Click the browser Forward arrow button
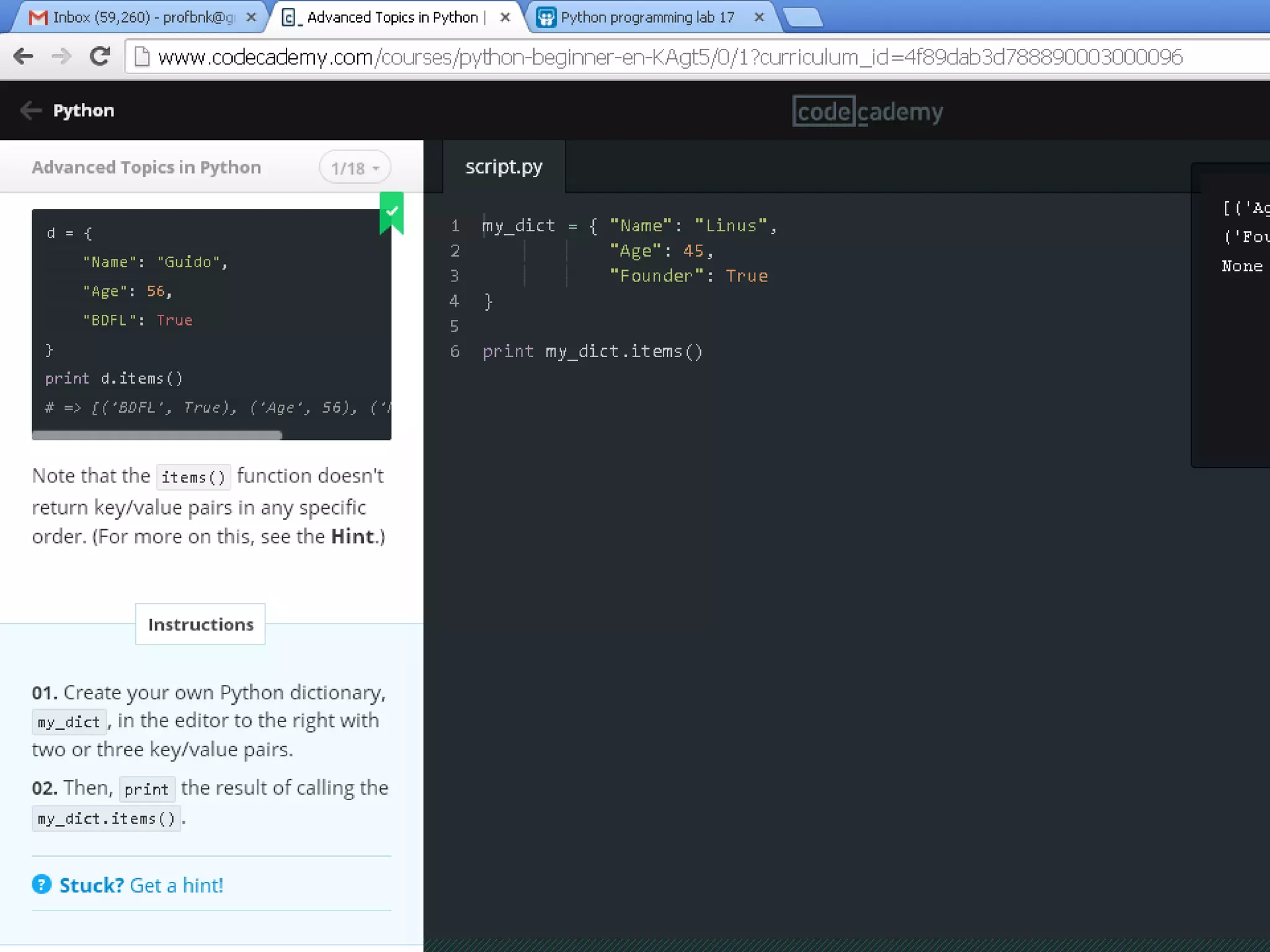The image size is (1270, 952). [61, 57]
